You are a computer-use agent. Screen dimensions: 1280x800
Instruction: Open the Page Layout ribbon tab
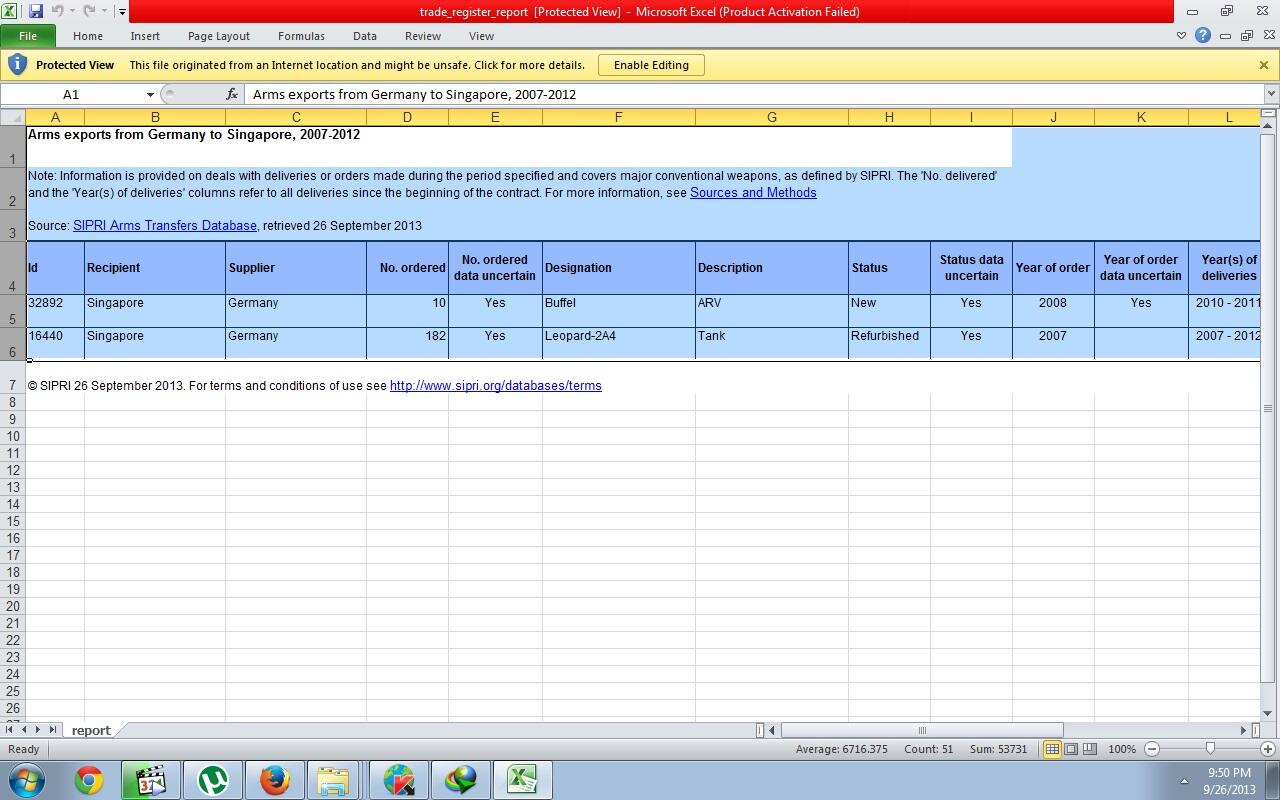pos(219,36)
